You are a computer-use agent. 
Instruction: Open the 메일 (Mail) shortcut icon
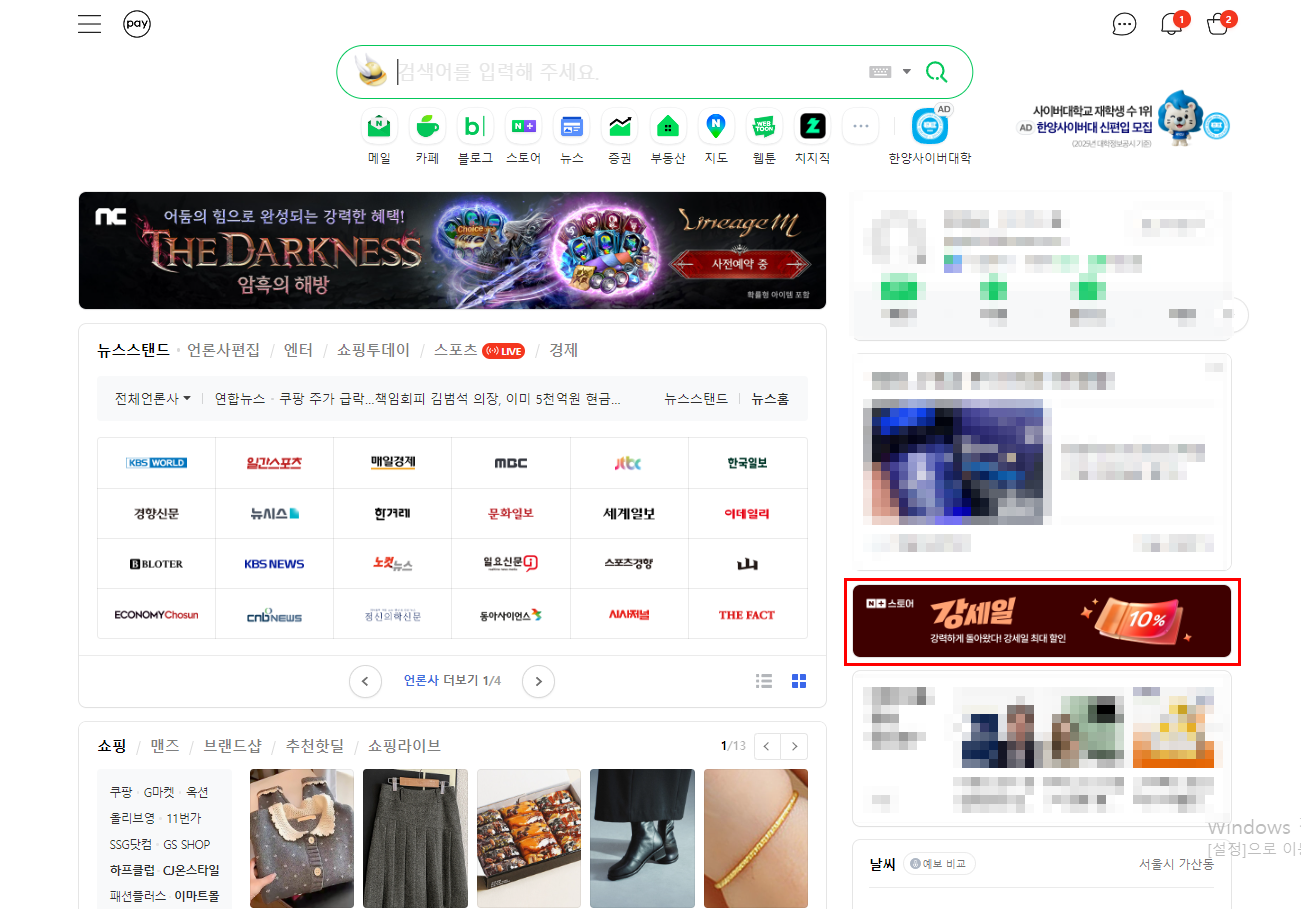point(380,127)
